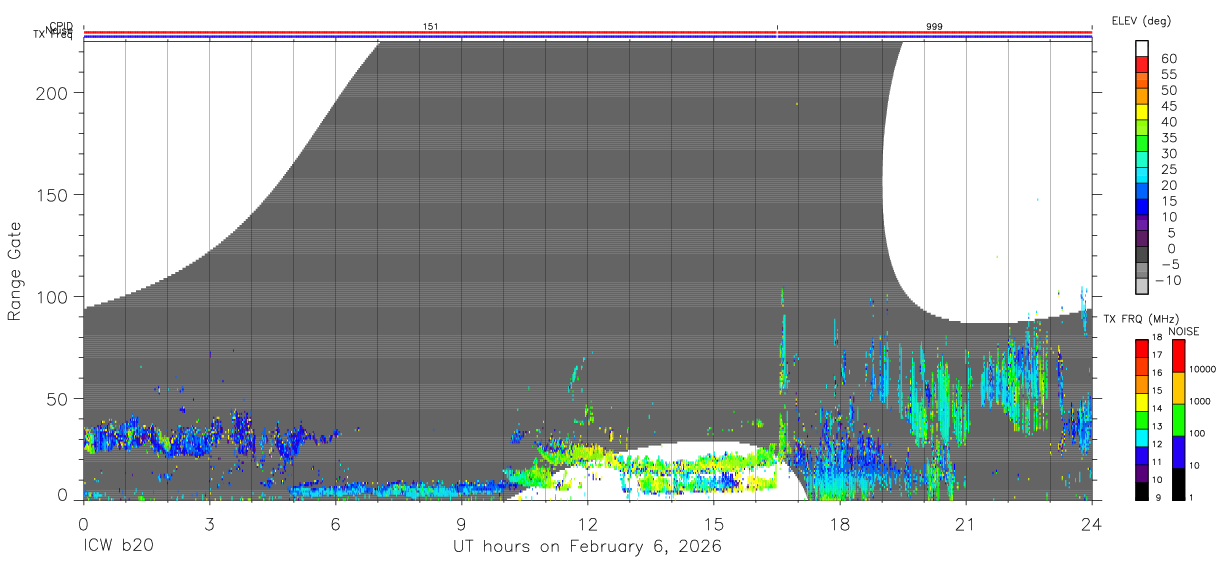Screen dimensions: 1228x567
Task: Click the ELEV (deg) legend title
Action: point(1141,20)
